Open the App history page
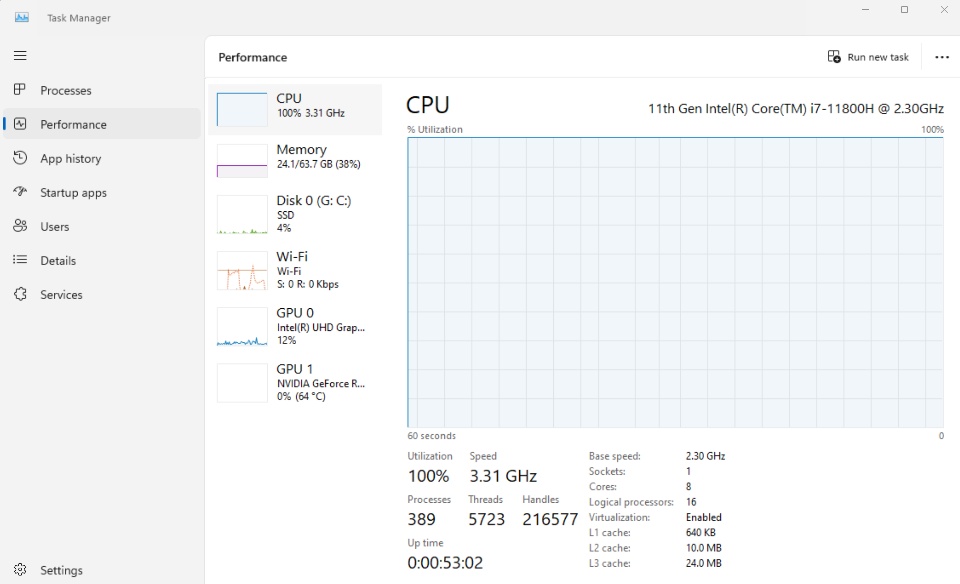 70,158
